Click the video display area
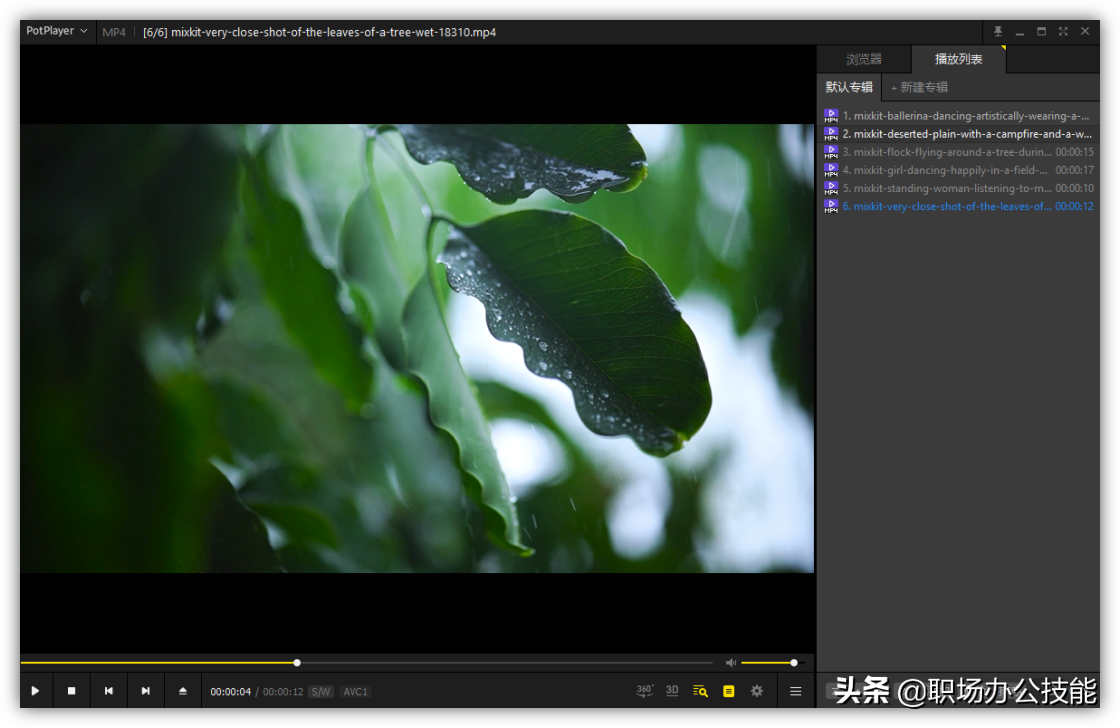Screen dimensions: 1120x728 tap(417, 348)
